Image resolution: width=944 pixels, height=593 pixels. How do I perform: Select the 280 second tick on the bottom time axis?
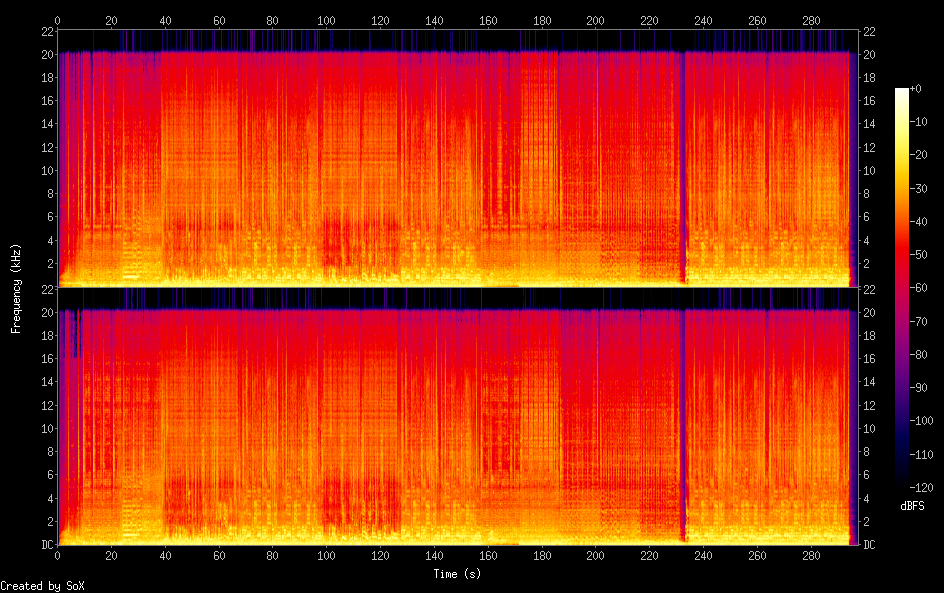click(x=811, y=554)
